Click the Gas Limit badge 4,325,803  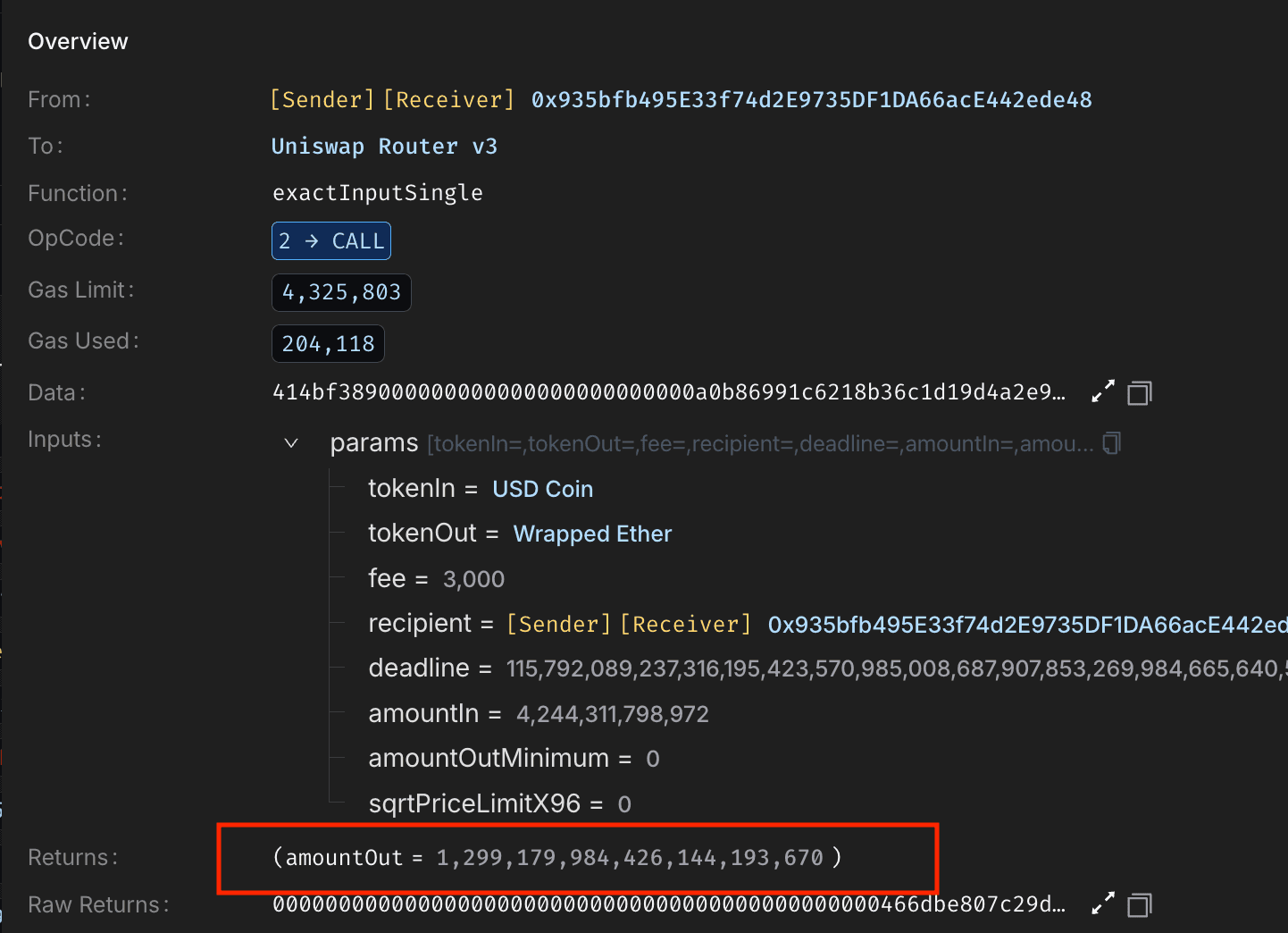pyautogui.click(x=341, y=291)
